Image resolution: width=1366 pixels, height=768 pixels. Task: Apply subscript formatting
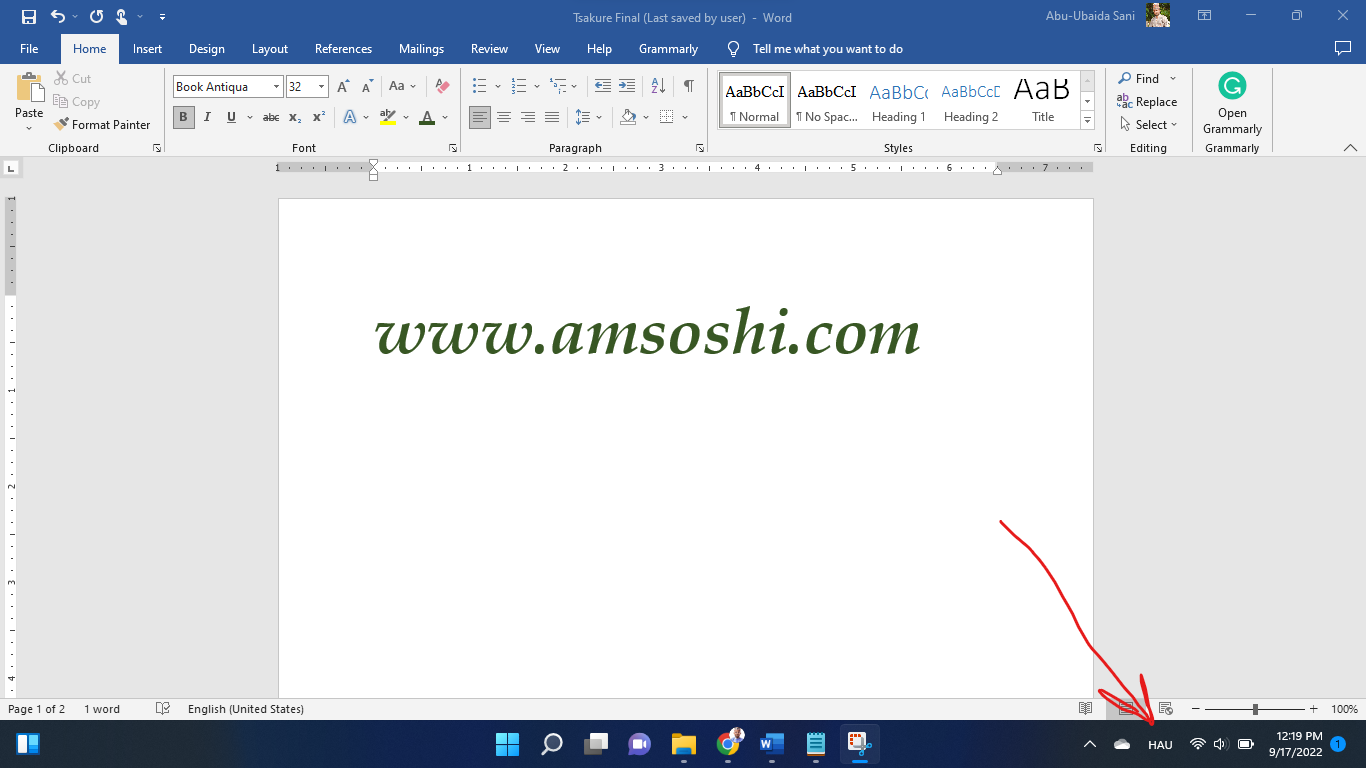295,117
